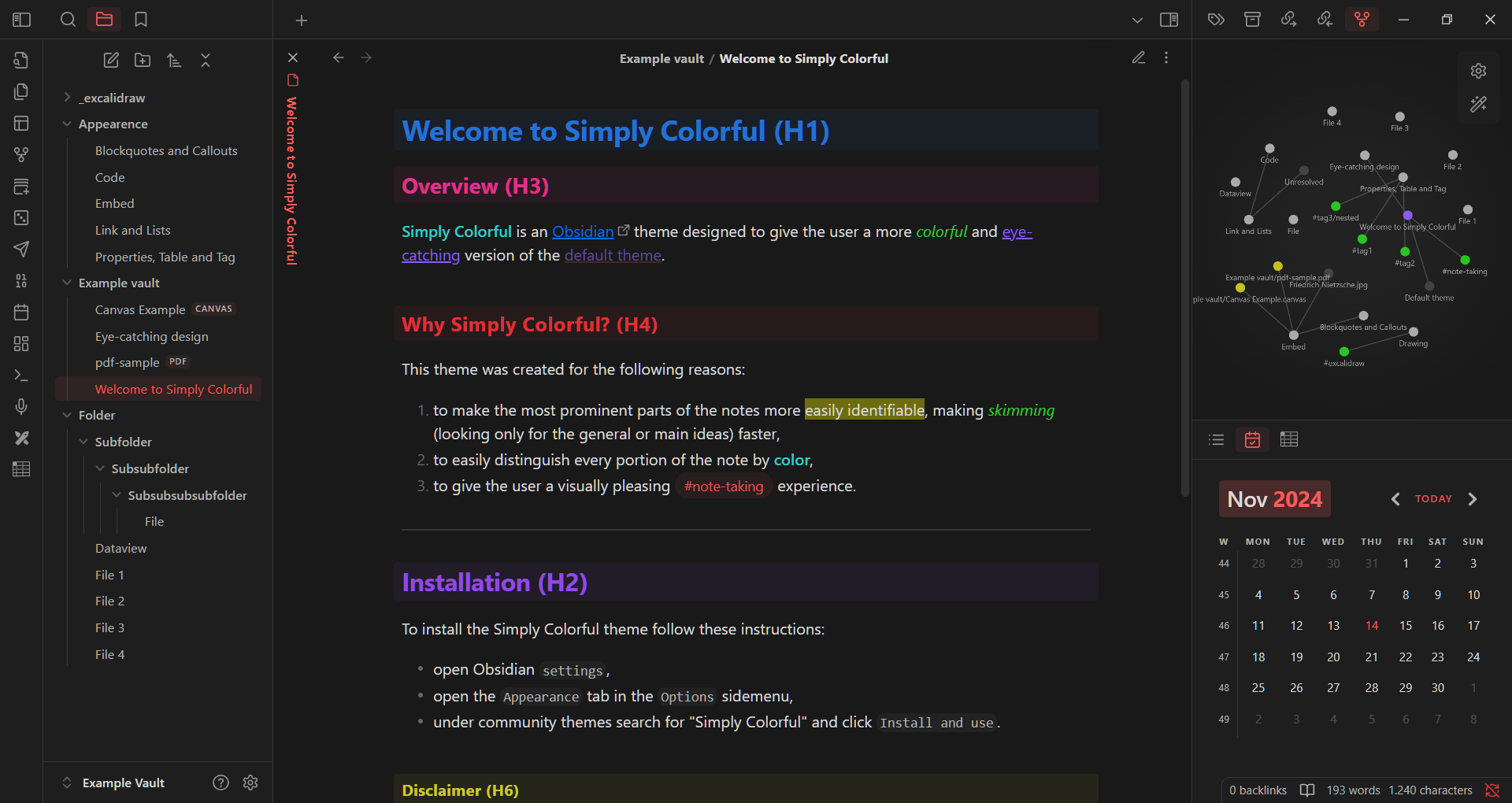Toggle editing mode with pencil icon
Viewport: 1512px width, 803px height.
click(1139, 57)
